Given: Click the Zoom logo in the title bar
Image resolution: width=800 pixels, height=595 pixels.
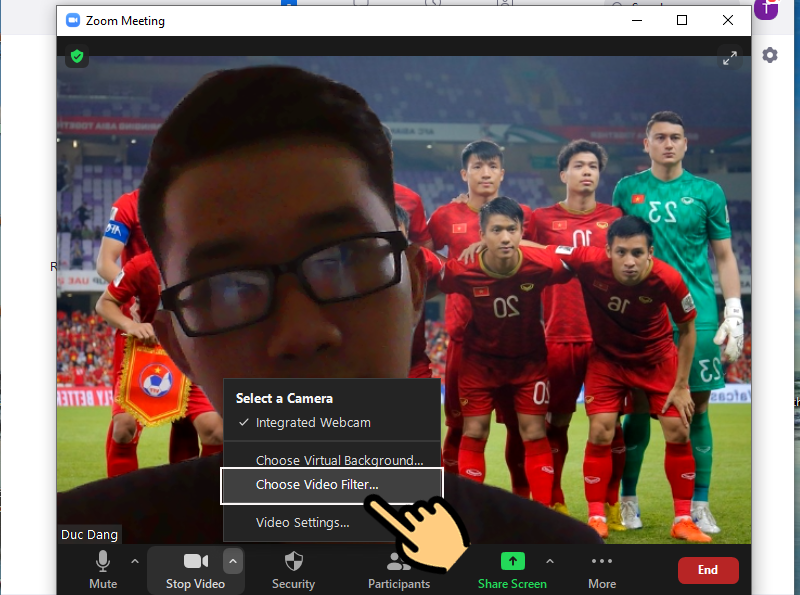Looking at the screenshot, I should tap(72, 20).
